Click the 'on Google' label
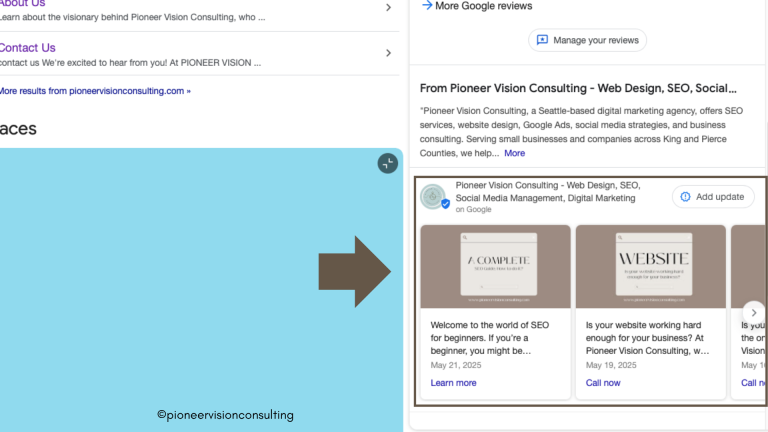768x432 pixels. (x=473, y=210)
